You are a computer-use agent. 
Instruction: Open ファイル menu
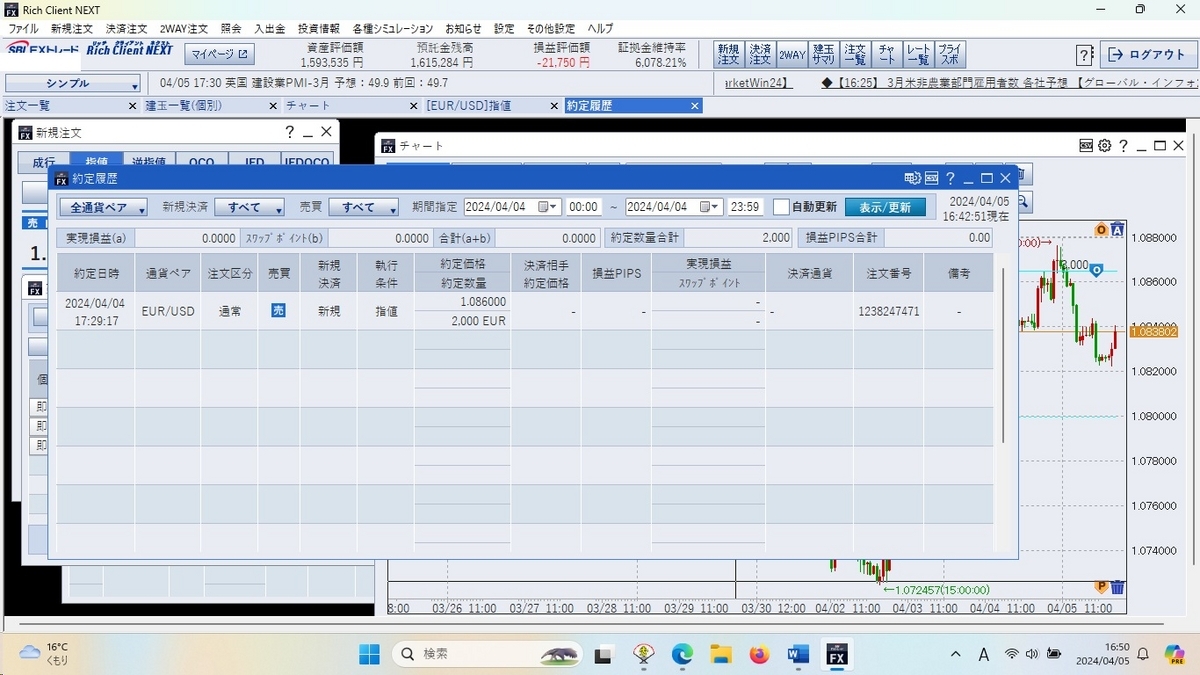click(23, 29)
